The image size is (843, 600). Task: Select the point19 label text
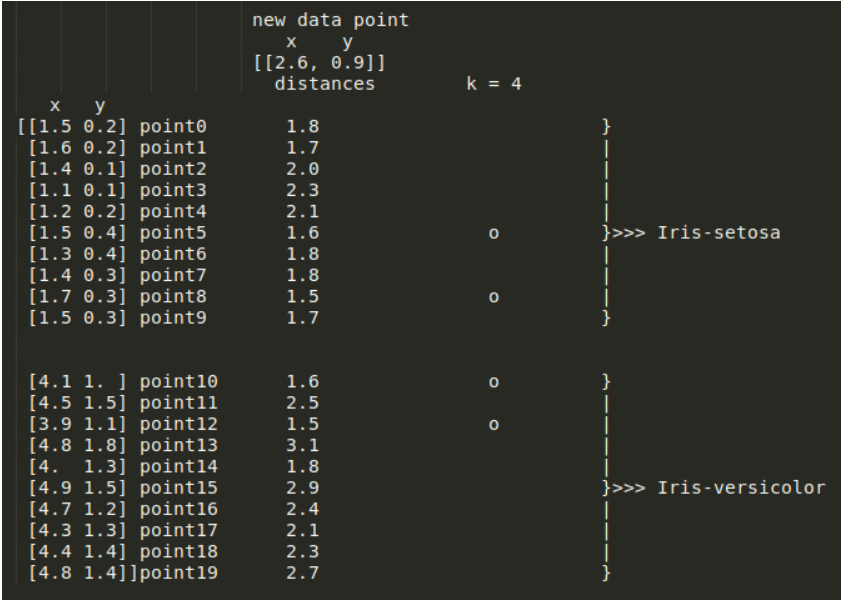click(179, 573)
